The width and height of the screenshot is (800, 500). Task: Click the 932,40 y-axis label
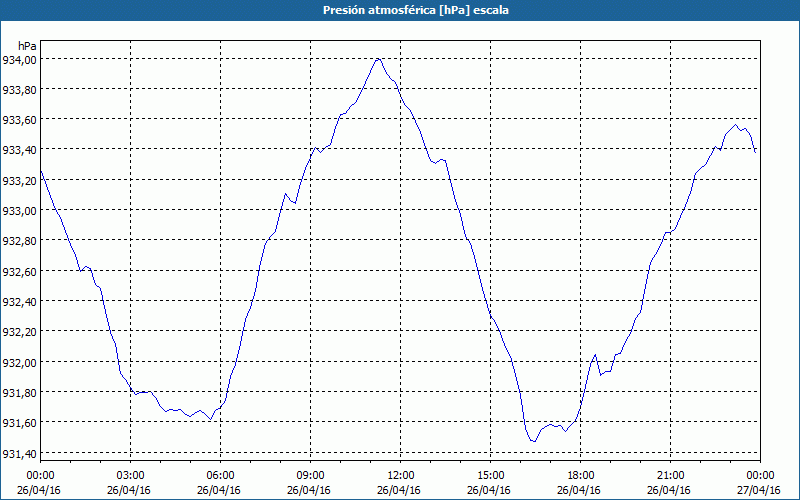point(20,302)
